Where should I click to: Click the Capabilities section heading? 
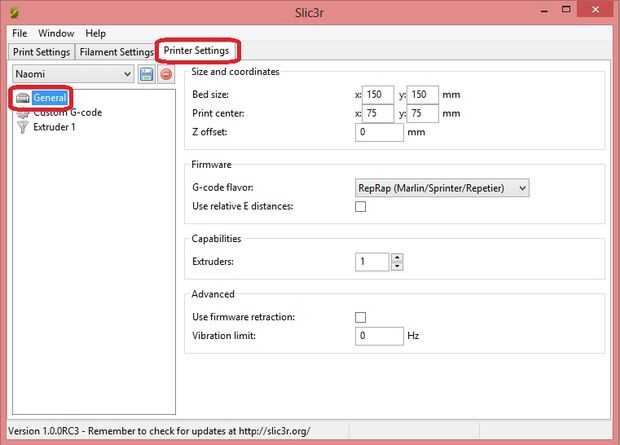coord(216,239)
